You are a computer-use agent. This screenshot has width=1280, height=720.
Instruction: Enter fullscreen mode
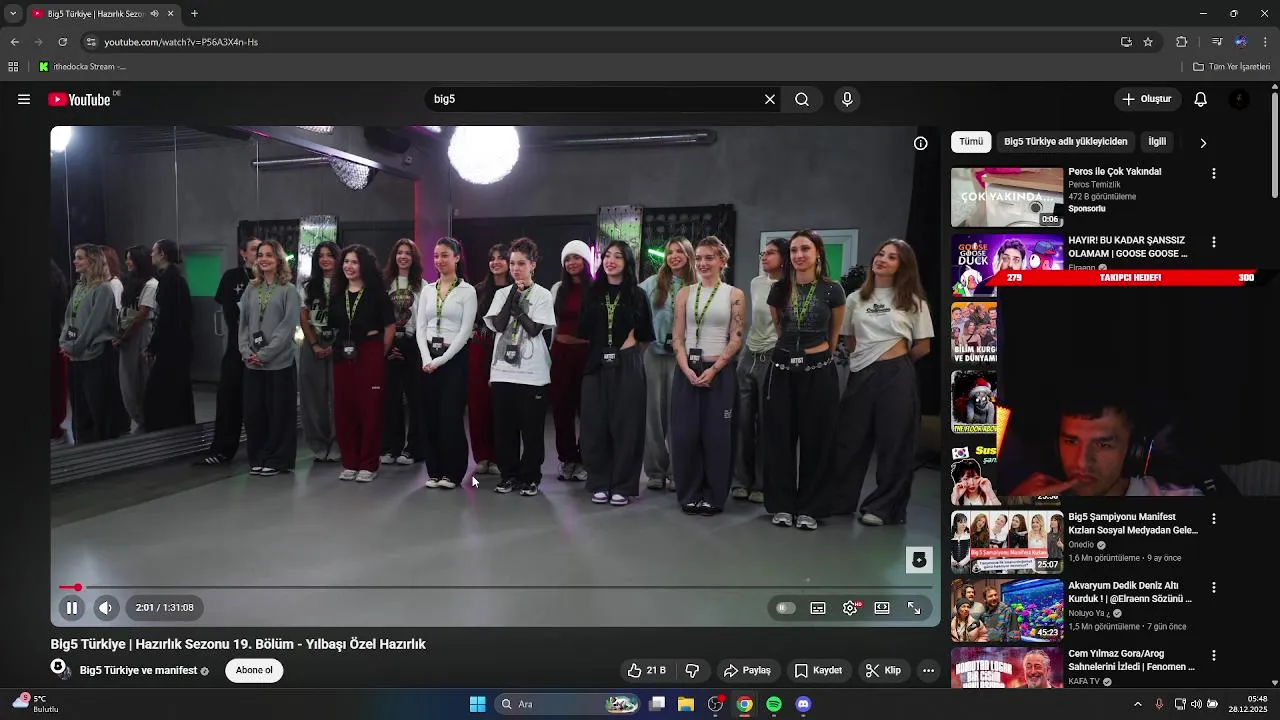coord(914,608)
